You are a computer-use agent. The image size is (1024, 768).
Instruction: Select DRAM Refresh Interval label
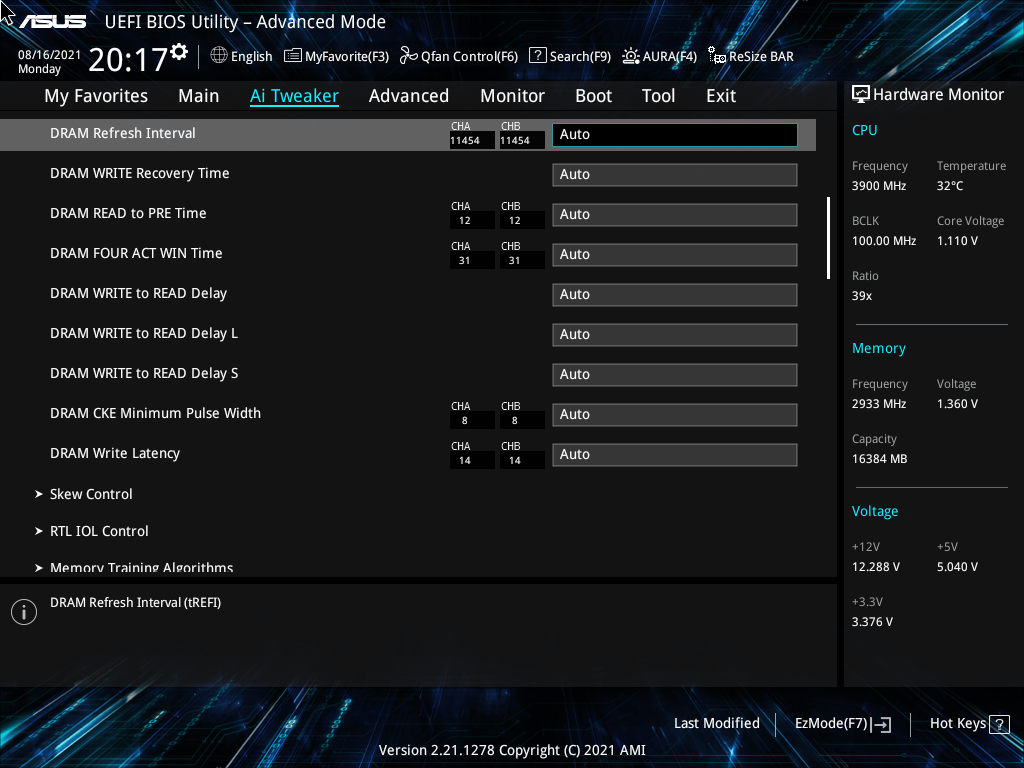pyautogui.click(x=123, y=133)
